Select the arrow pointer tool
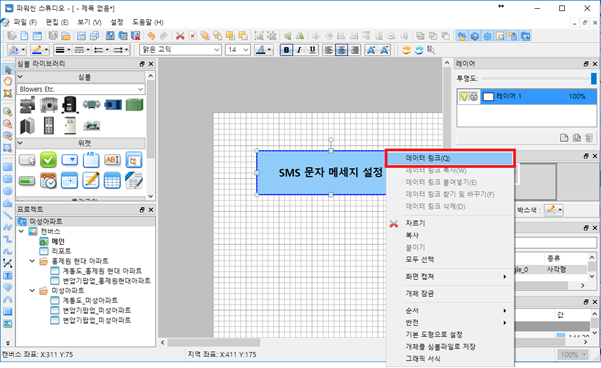The width and height of the screenshot is (601, 368). click(8, 69)
